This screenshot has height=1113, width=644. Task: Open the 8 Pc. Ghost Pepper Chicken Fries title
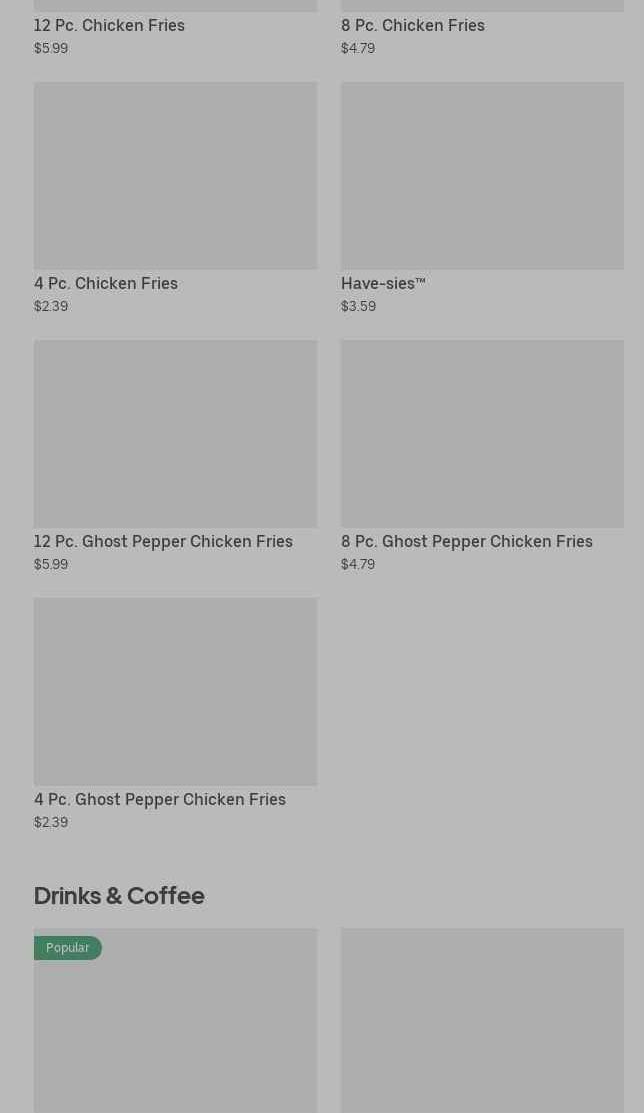pyautogui.click(x=466, y=541)
